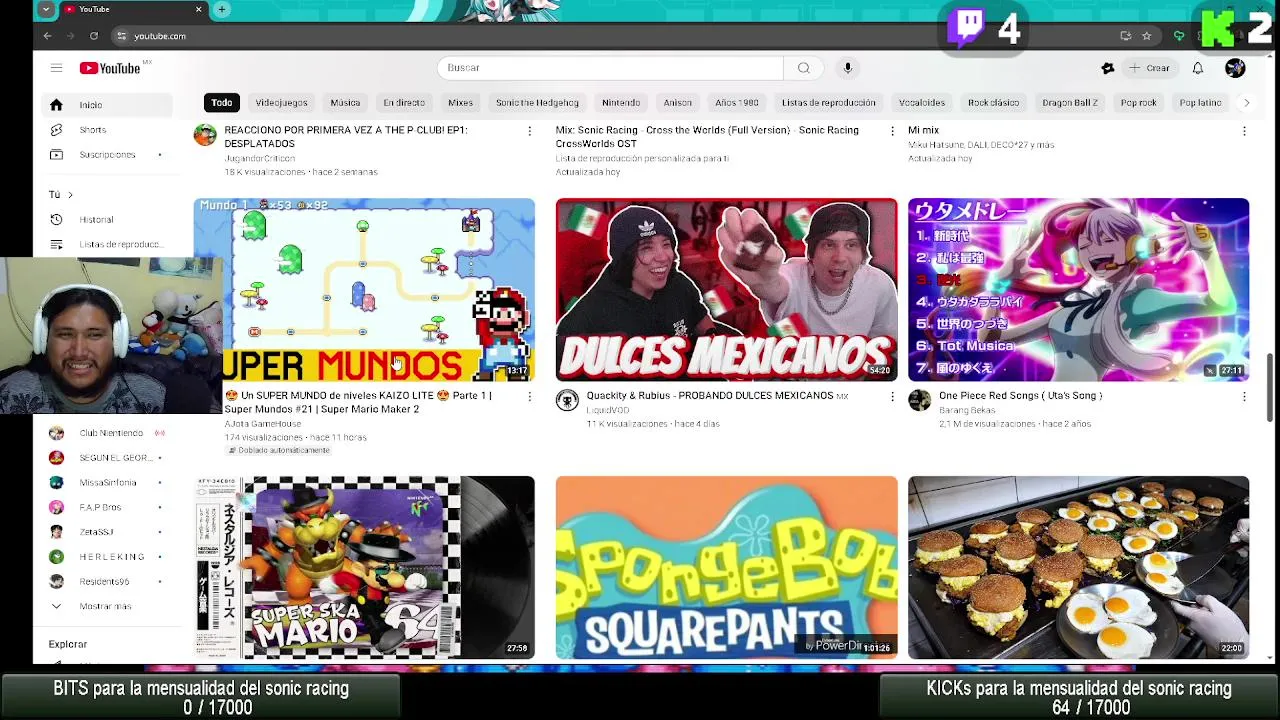Image resolution: width=1280 pixels, height=720 pixels.
Task: Open options for Sonic Racing mix
Action: (x=892, y=131)
